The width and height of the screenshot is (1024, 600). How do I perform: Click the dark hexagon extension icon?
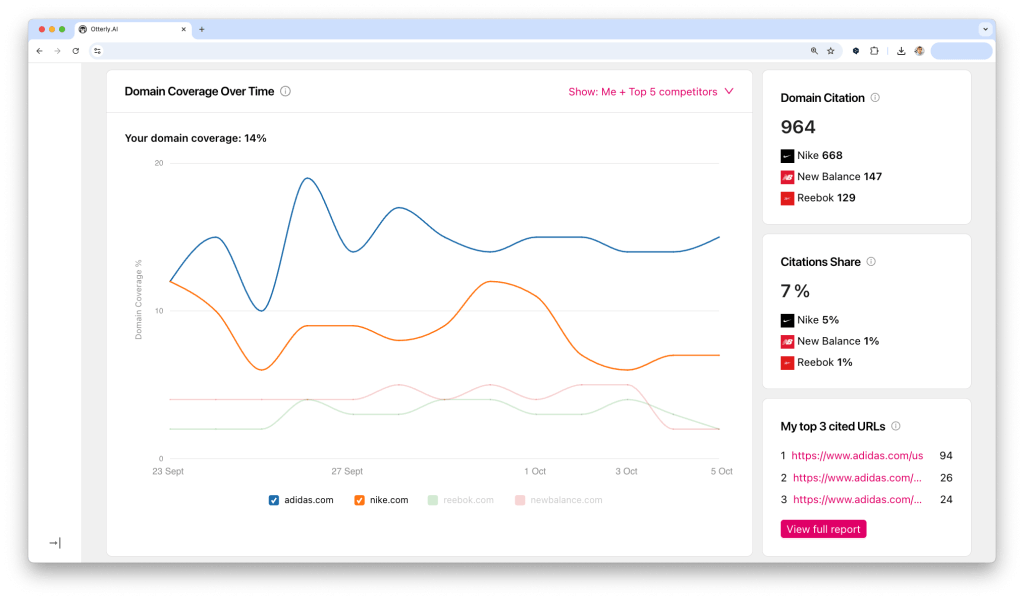pos(856,51)
